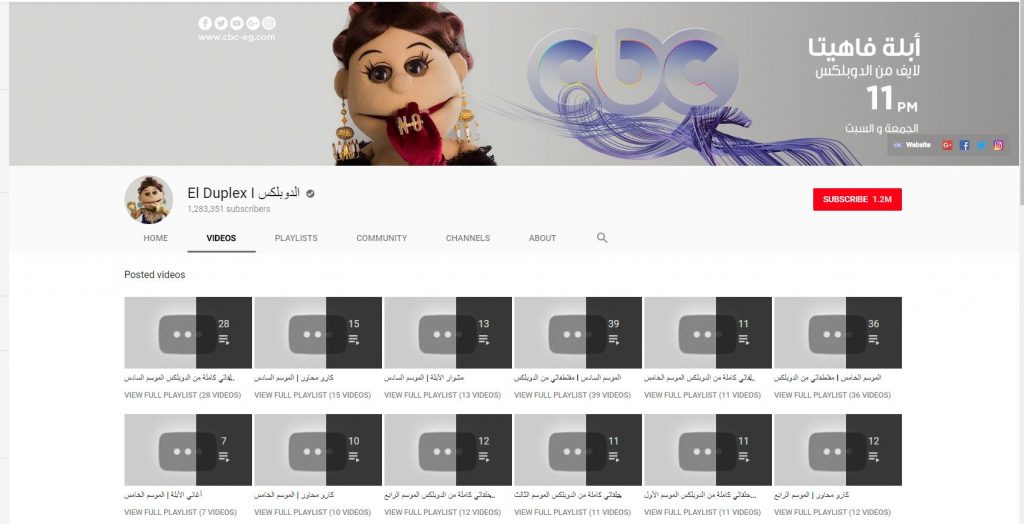This screenshot has height=524, width=1024.
Task: Go to the COMMUNITY tab
Action: 381,238
